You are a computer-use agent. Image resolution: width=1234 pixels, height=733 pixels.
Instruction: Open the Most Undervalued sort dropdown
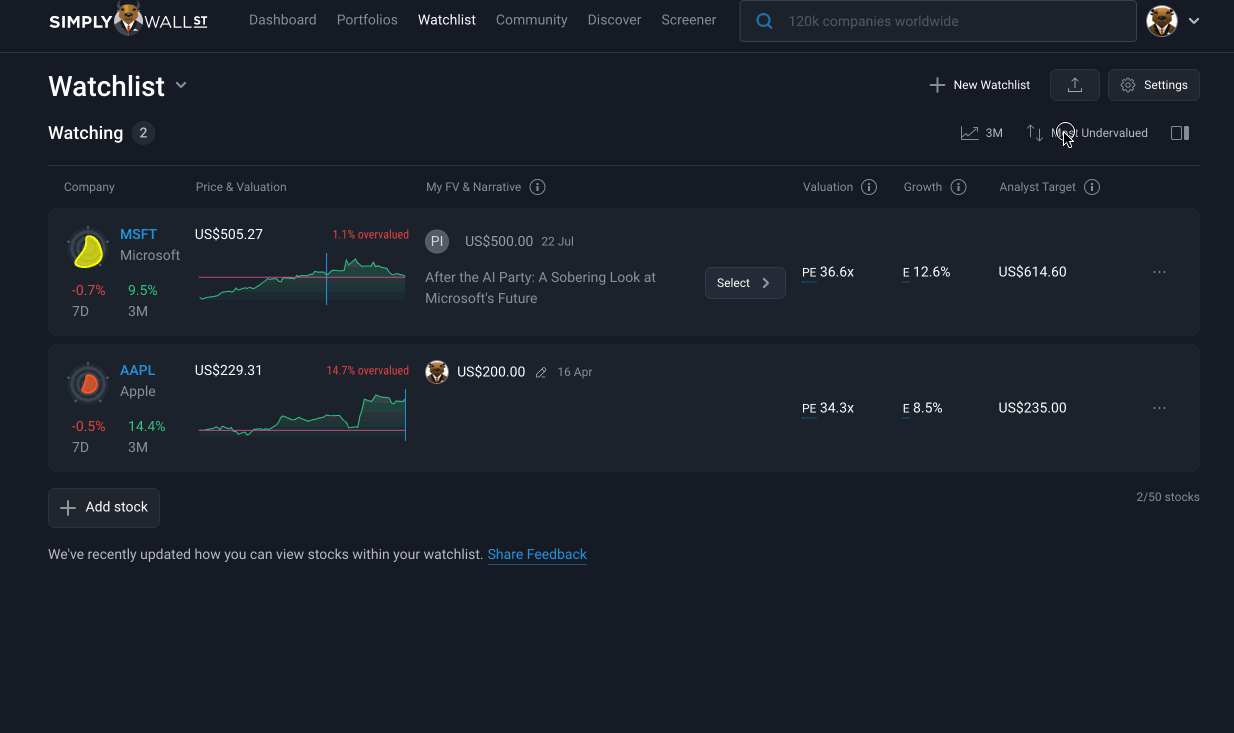[x=1087, y=133]
